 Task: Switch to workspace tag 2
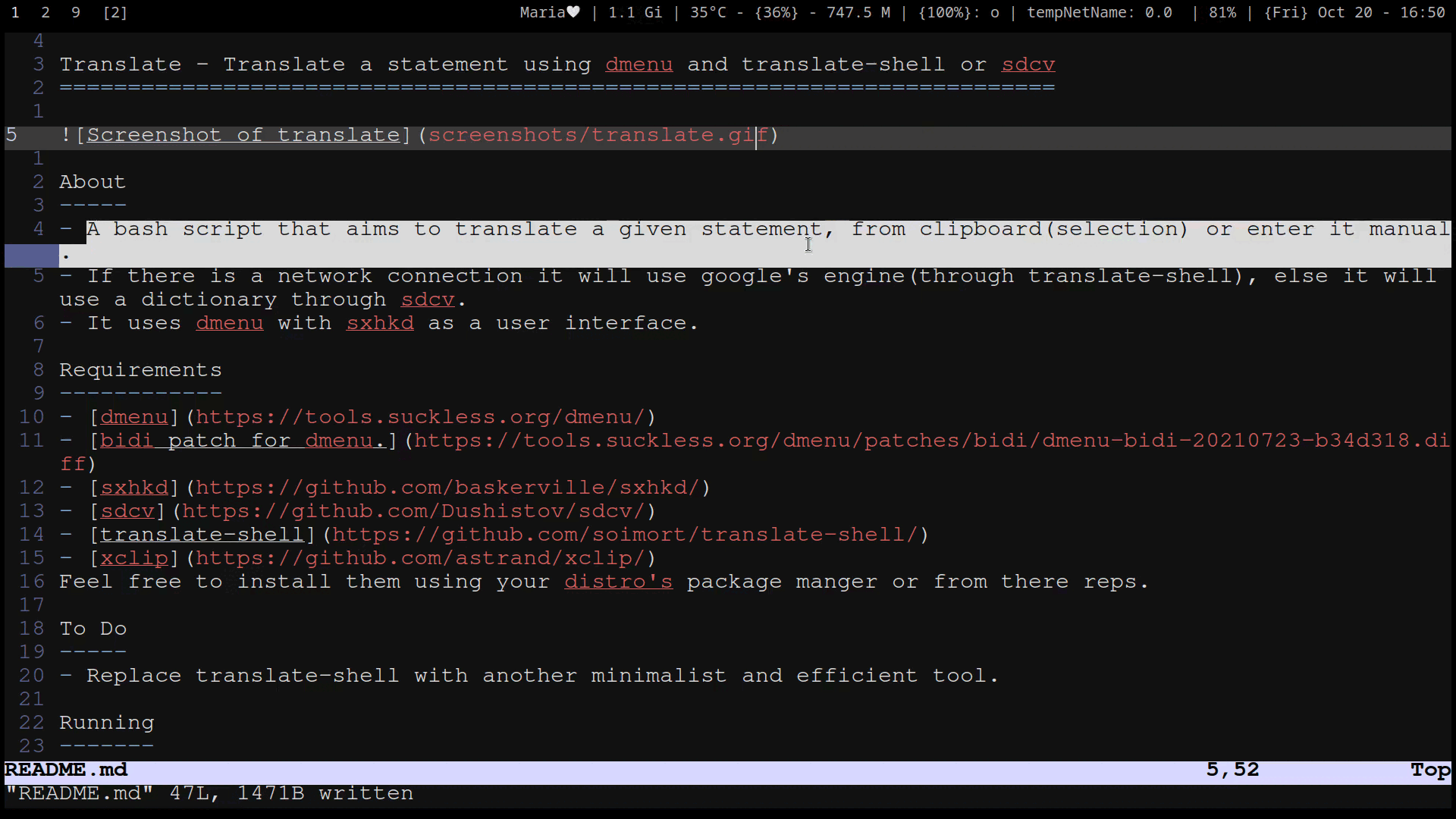45,13
